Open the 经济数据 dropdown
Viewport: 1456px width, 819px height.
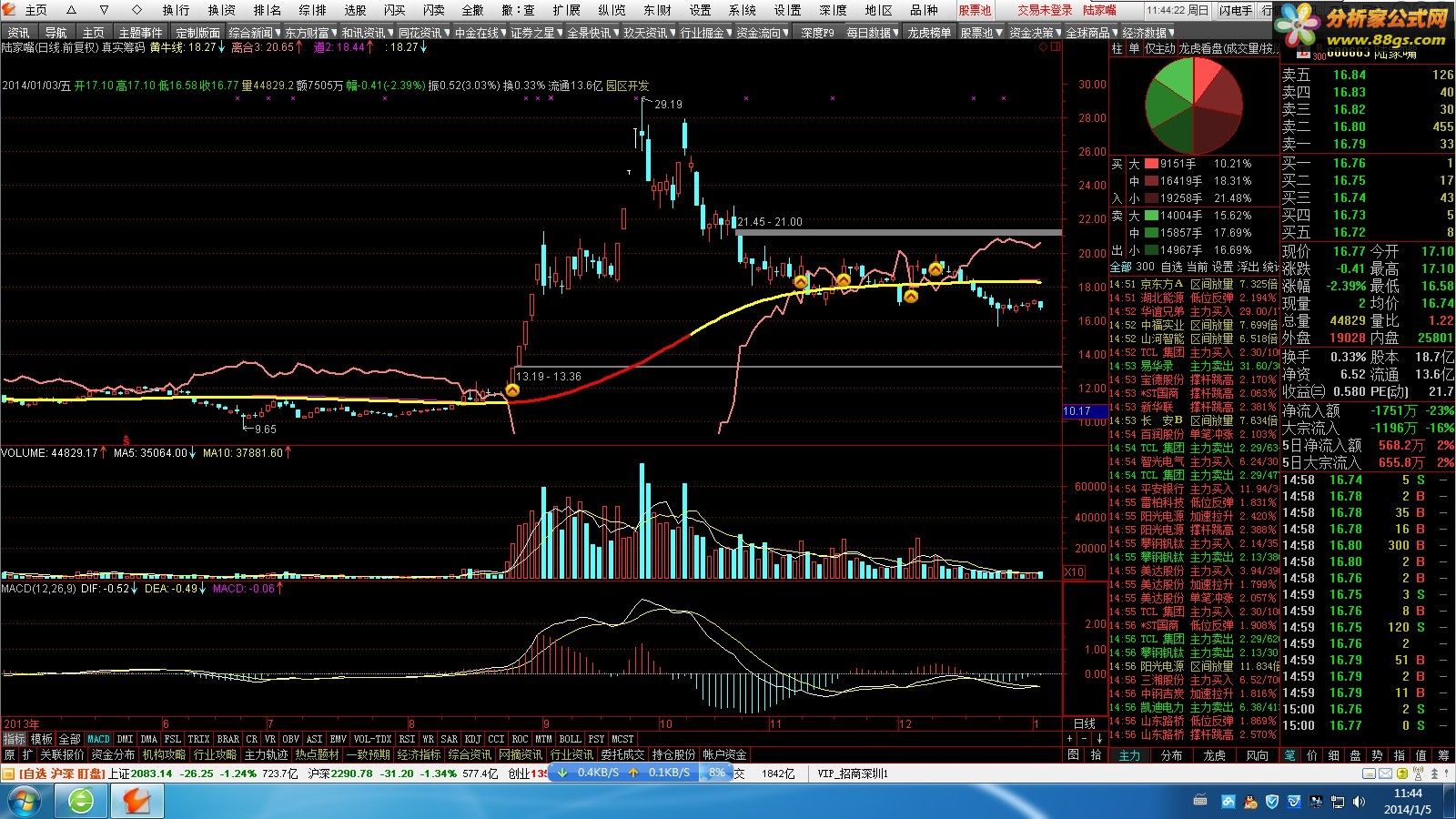click(1148, 33)
